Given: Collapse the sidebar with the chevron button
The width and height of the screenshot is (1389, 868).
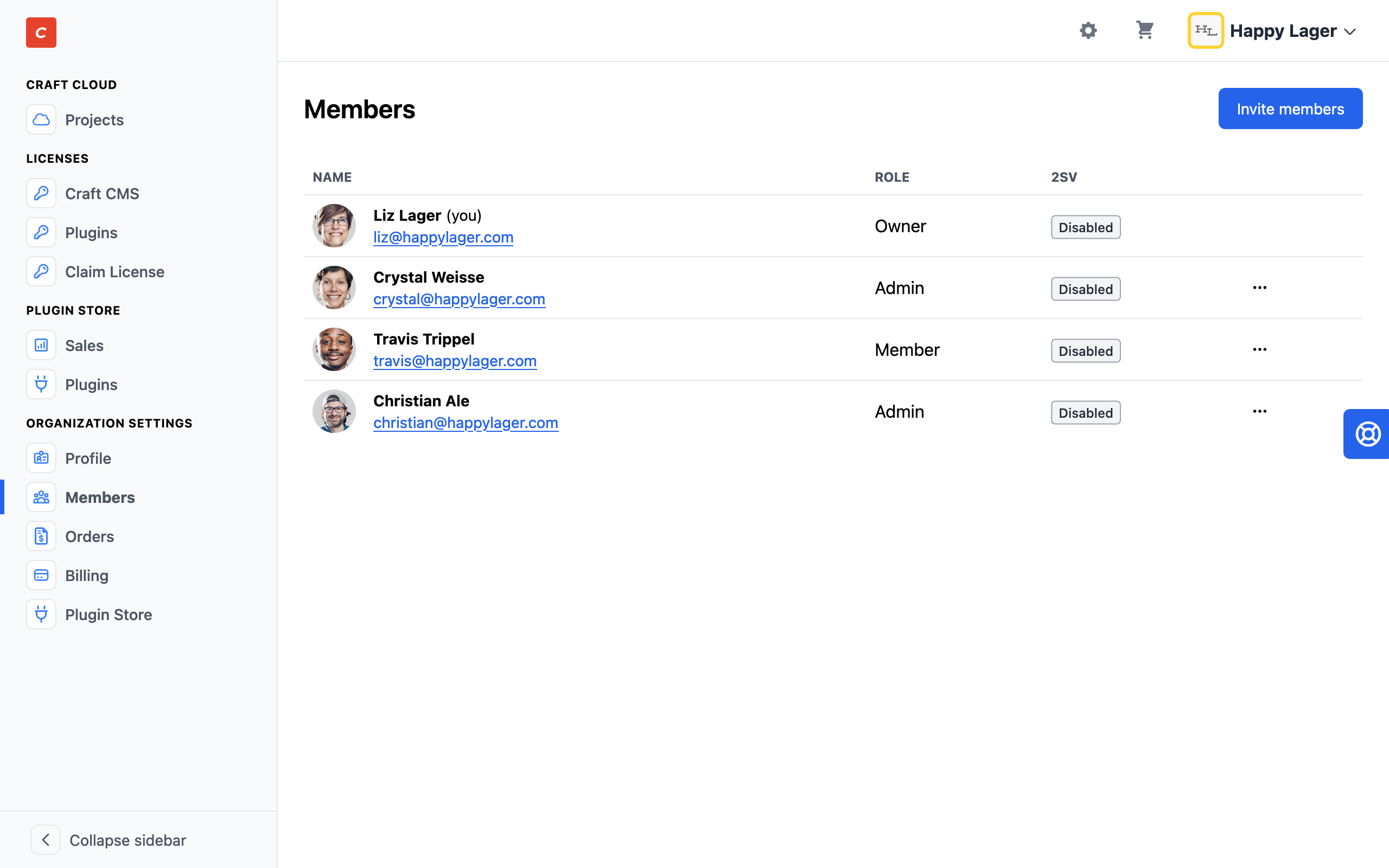Looking at the screenshot, I should tap(46, 840).
